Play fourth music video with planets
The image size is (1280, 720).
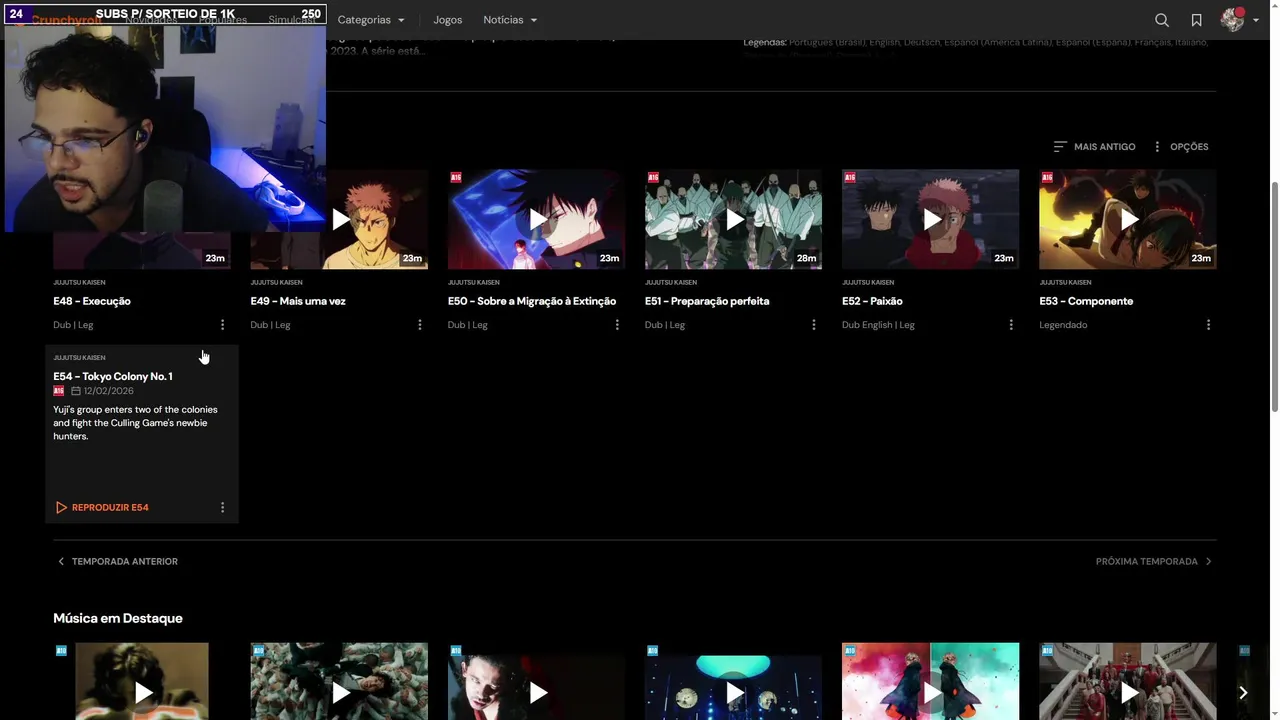(733, 692)
